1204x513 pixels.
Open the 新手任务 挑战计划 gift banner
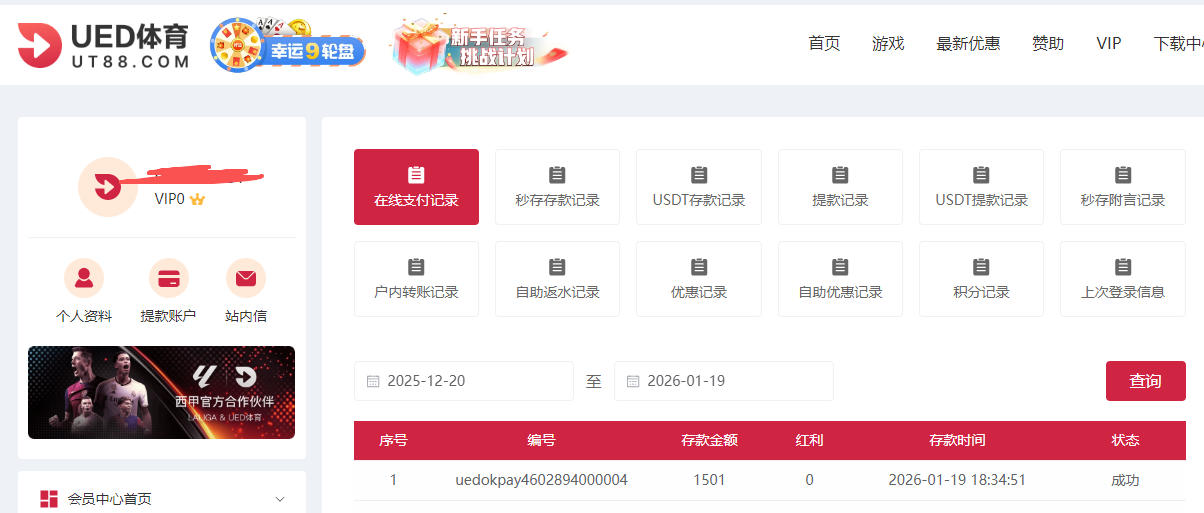pos(480,46)
